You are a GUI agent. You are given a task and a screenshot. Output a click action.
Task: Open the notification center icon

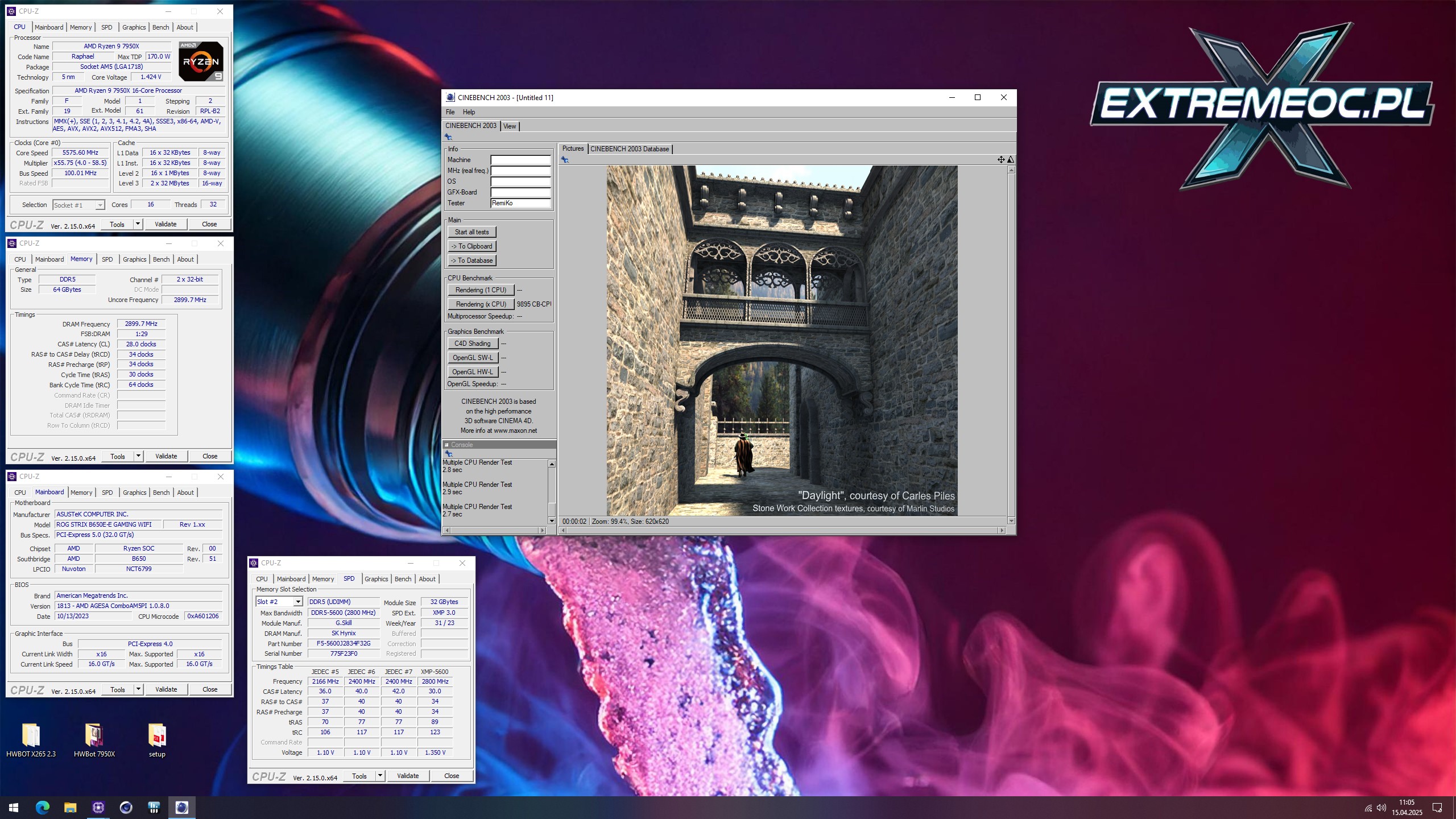[x=1437, y=808]
